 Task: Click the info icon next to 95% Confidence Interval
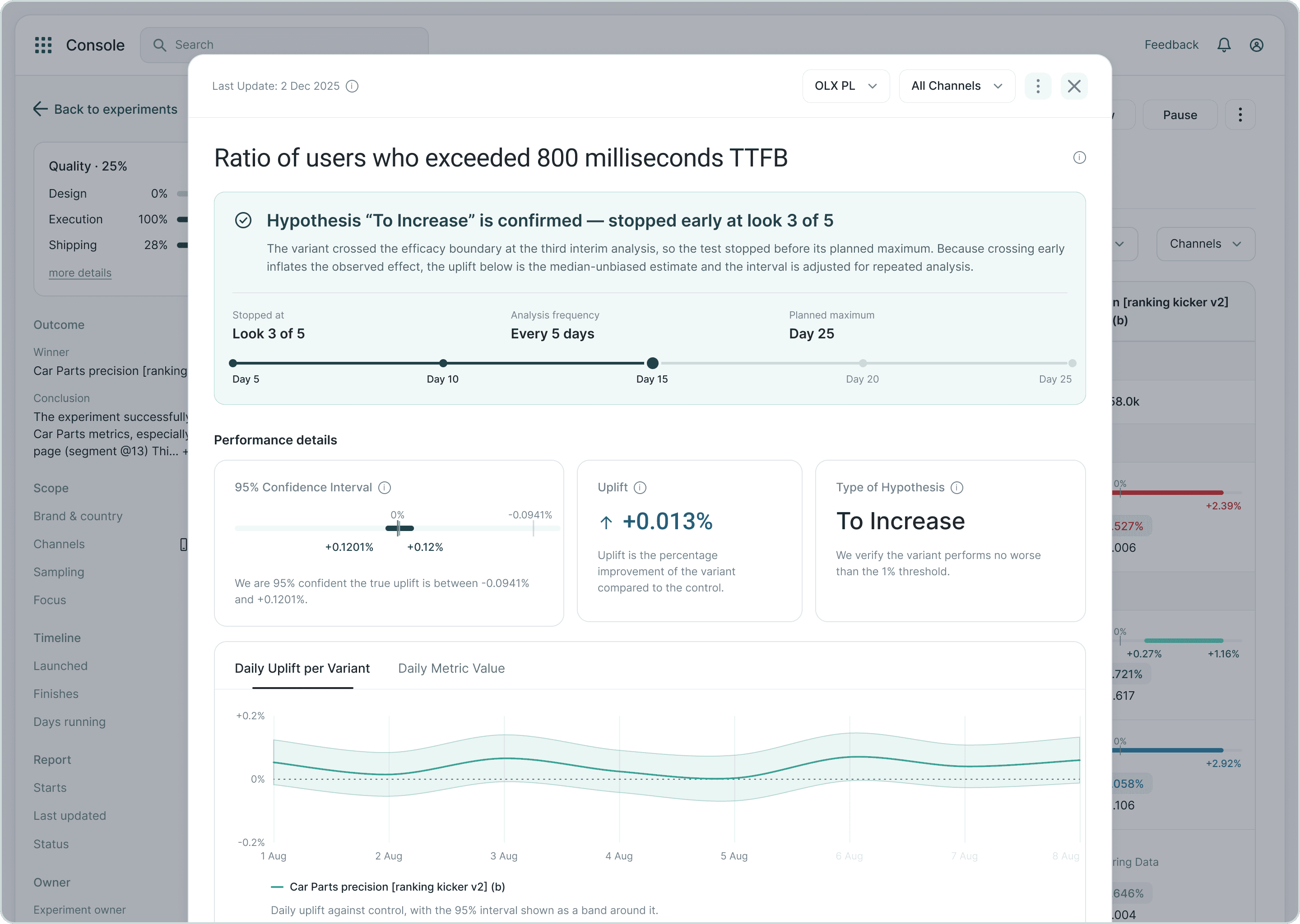(385, 488)
